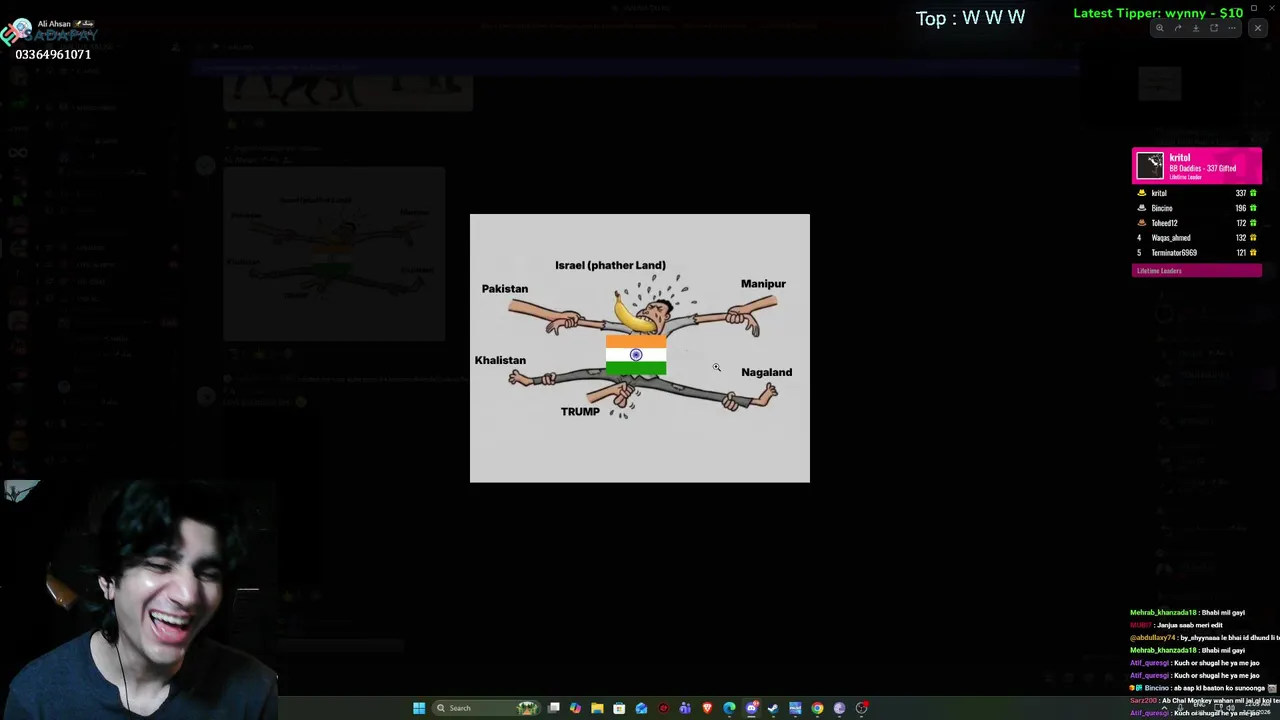
Task: Open the three-dot more options menu
Action: tap(1232, 28)
